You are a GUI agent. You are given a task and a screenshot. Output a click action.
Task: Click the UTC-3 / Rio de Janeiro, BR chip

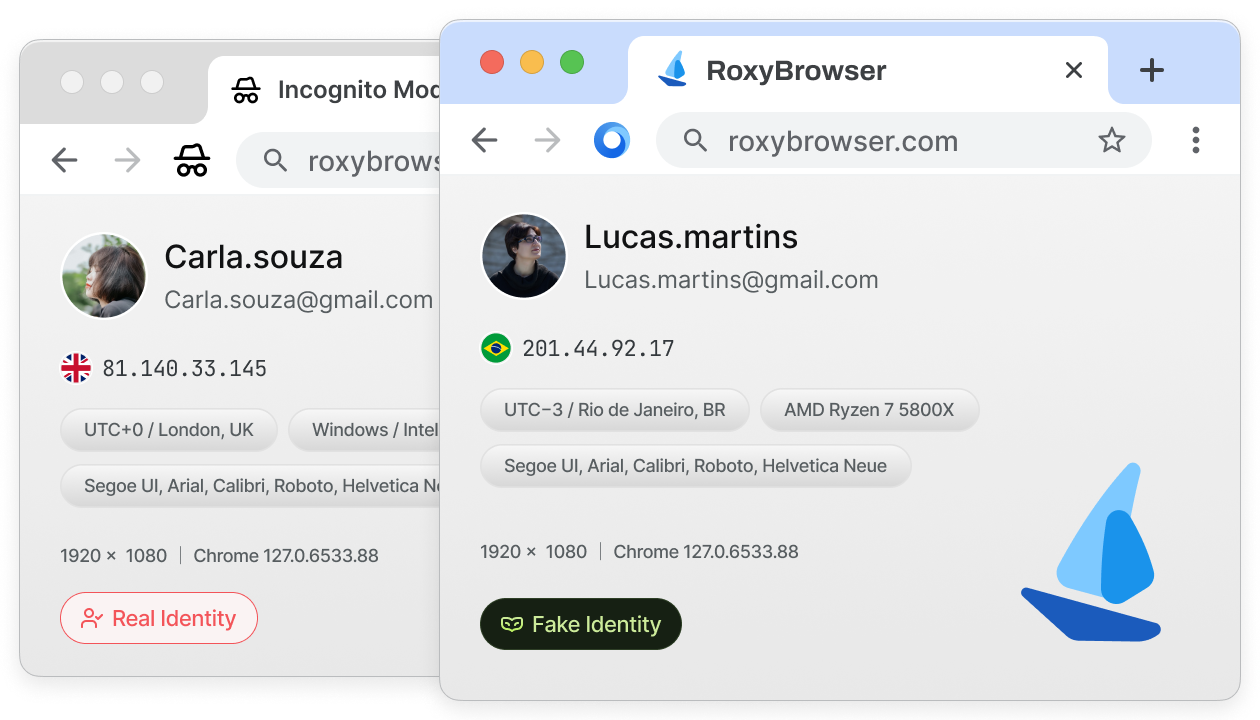tap(615, 410)
